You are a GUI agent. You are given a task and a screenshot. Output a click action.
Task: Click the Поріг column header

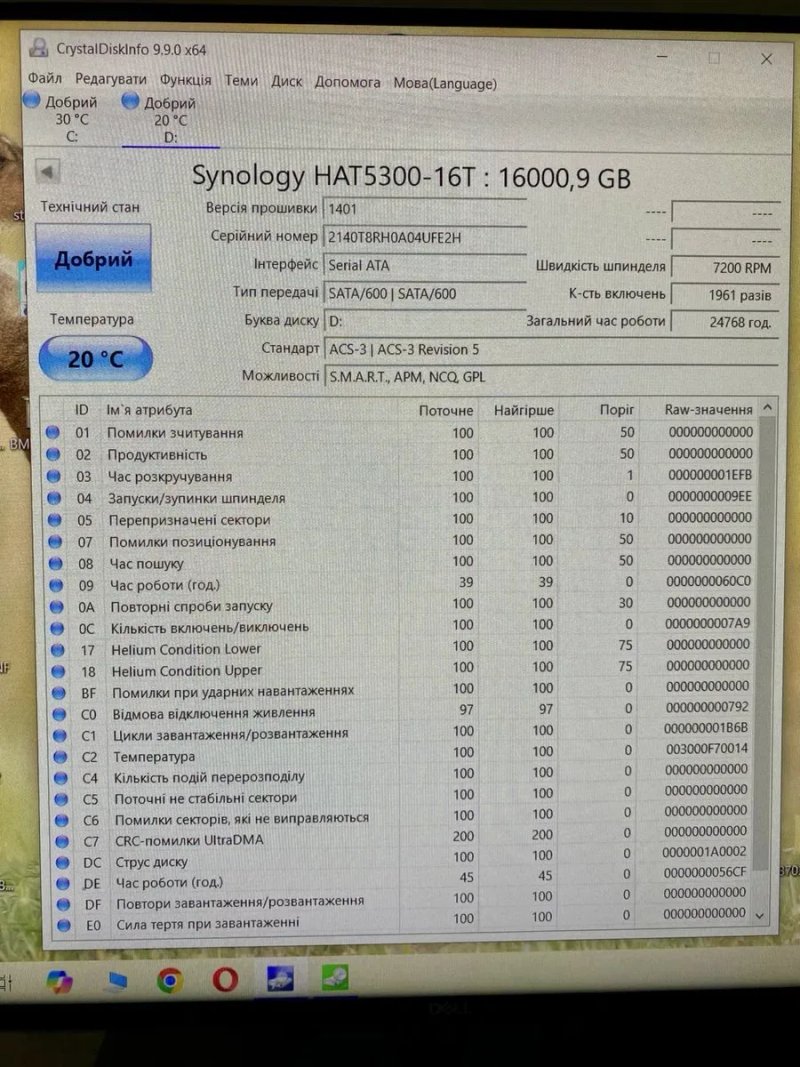(x=616, y=410)
